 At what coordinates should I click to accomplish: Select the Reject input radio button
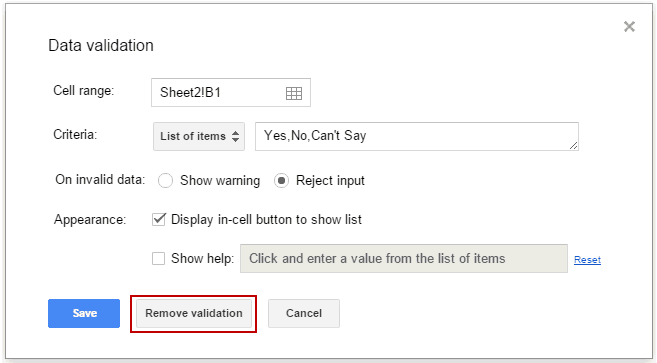(x=281, y=181)
